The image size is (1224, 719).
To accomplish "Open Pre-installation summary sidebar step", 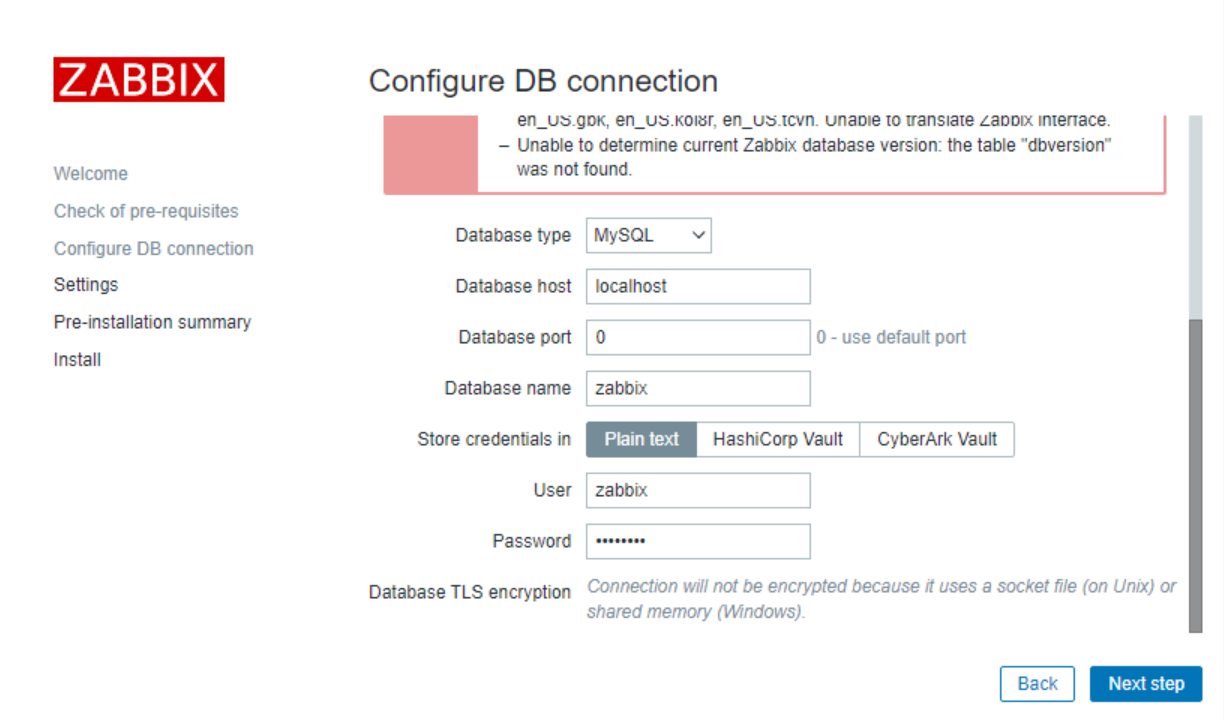I will [152, 322].
